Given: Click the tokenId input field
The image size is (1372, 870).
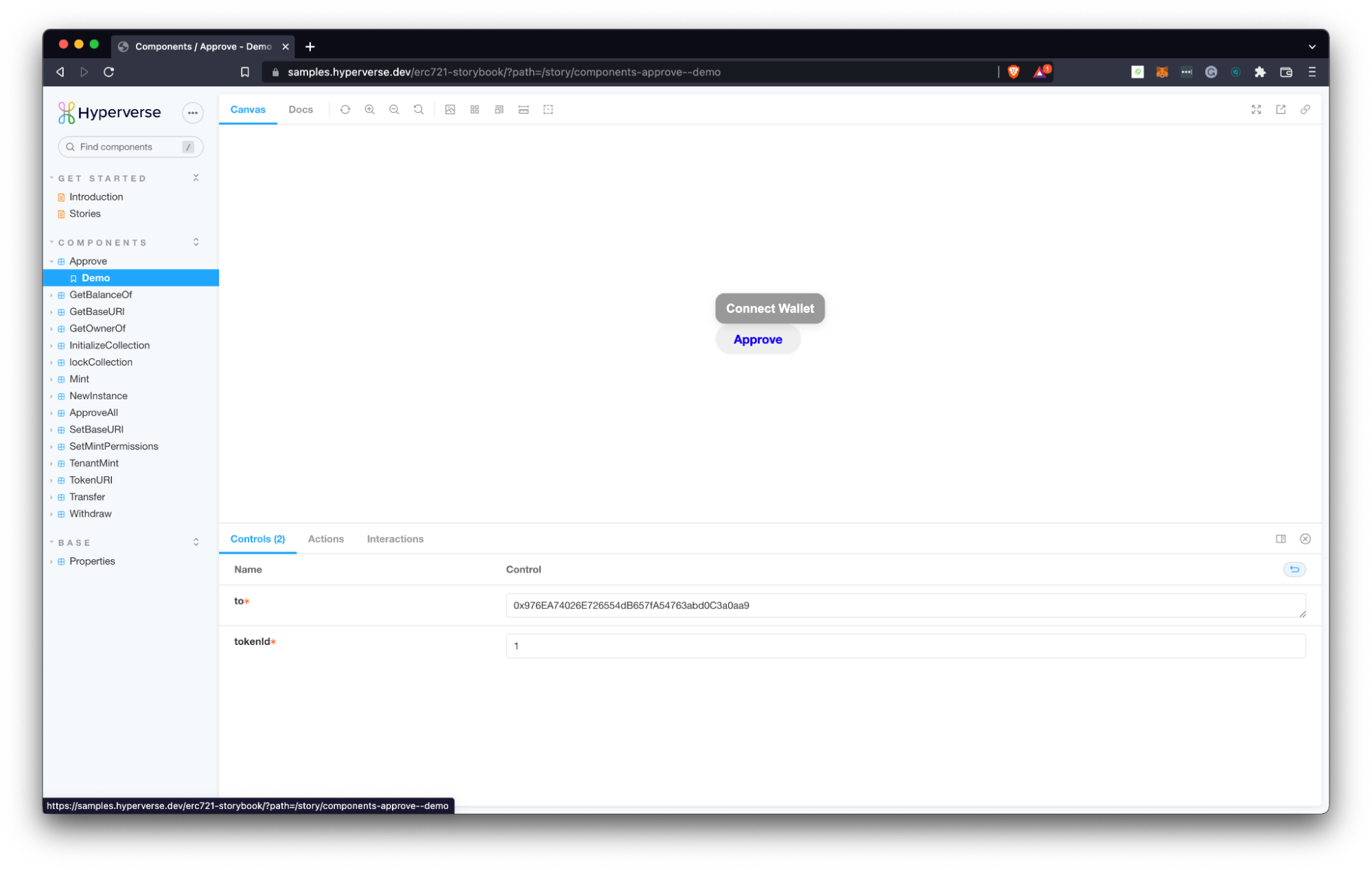Looking at the screenshot, I should (x=906, y=646).
